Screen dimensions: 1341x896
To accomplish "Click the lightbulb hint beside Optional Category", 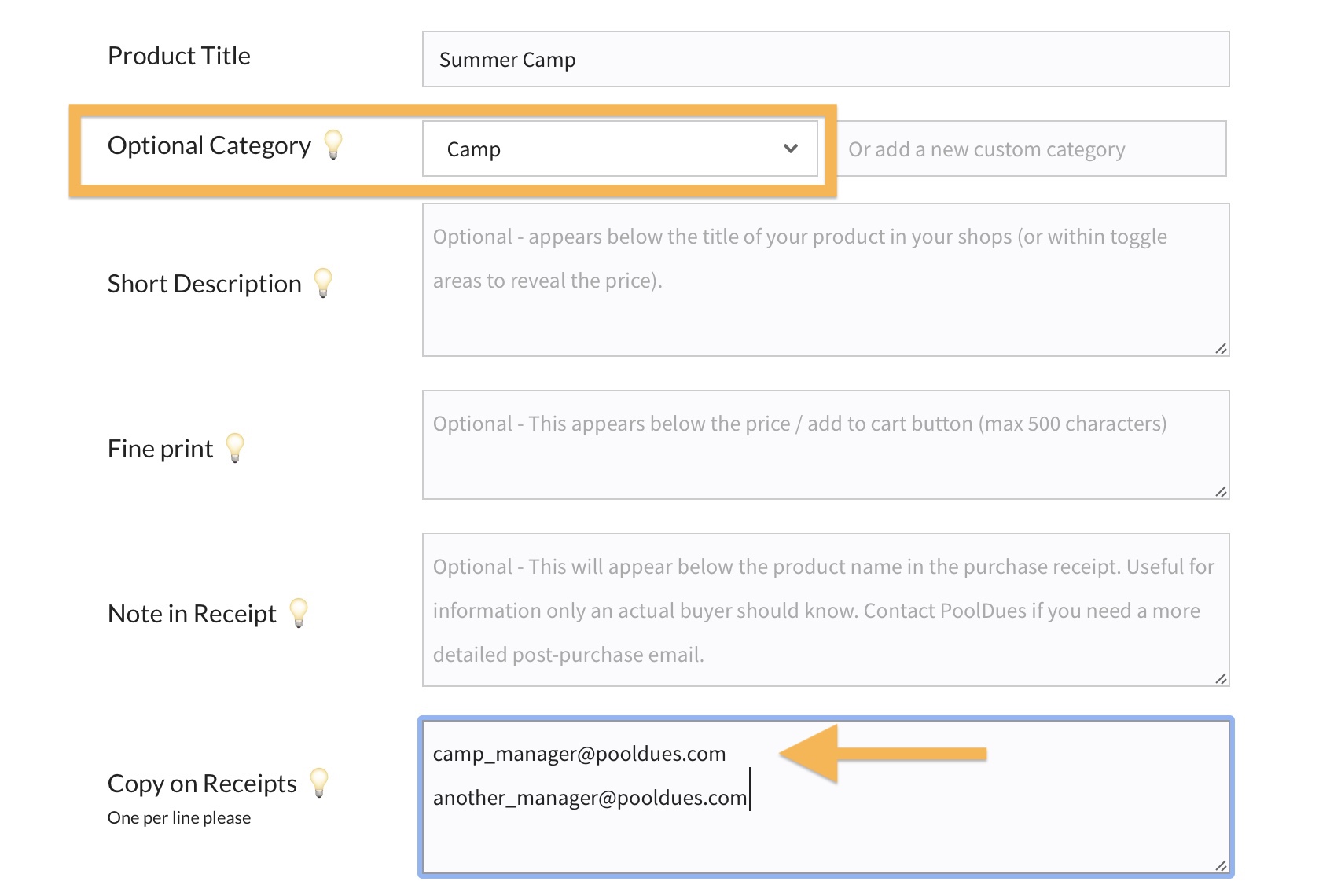I will (x=333, y=145).
